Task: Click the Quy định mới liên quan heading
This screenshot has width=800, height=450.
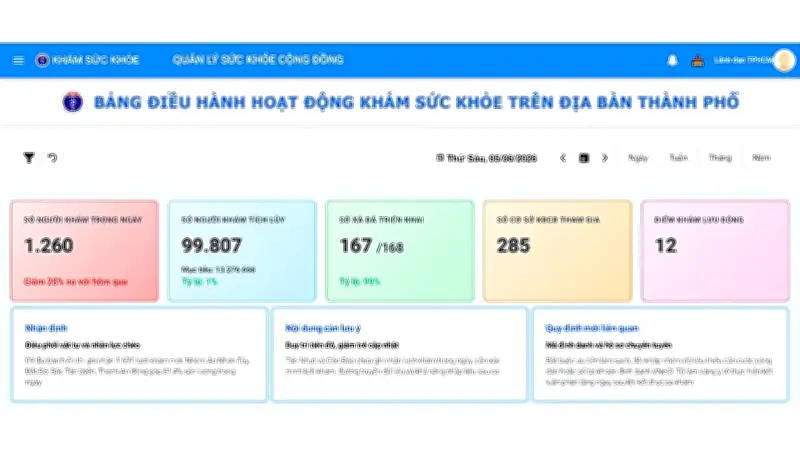Action: (x=592, y=328)
